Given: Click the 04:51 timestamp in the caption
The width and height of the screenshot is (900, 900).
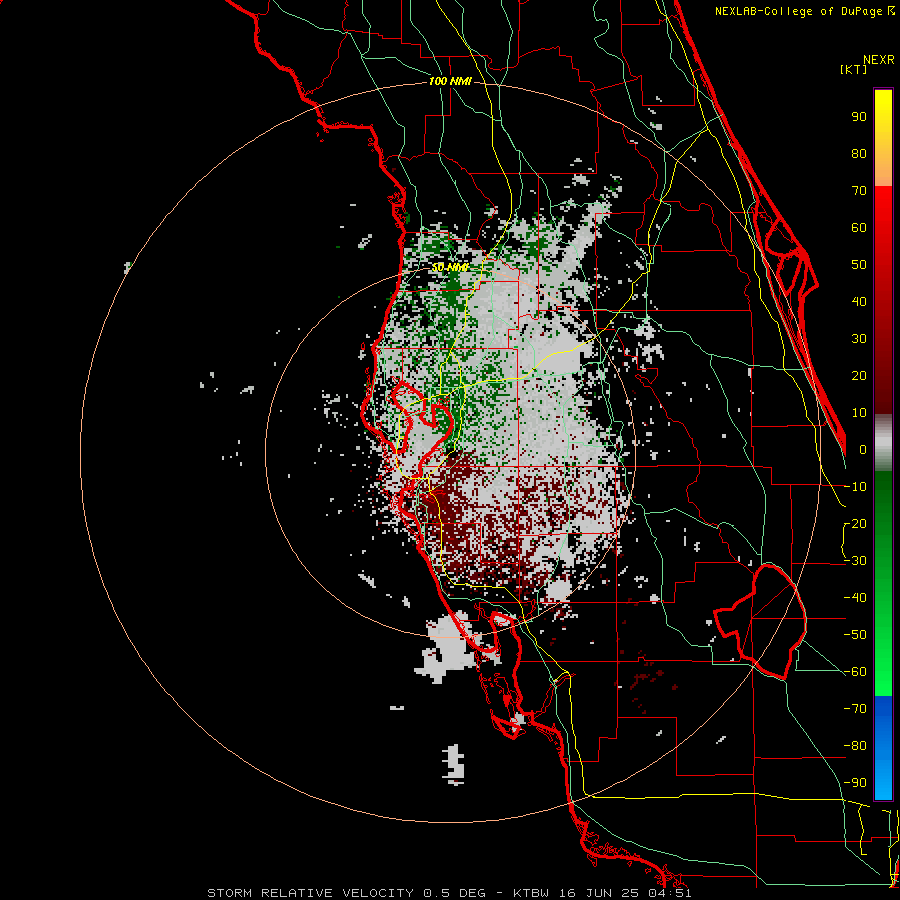Looking at the screenshot, I should 671,893.
